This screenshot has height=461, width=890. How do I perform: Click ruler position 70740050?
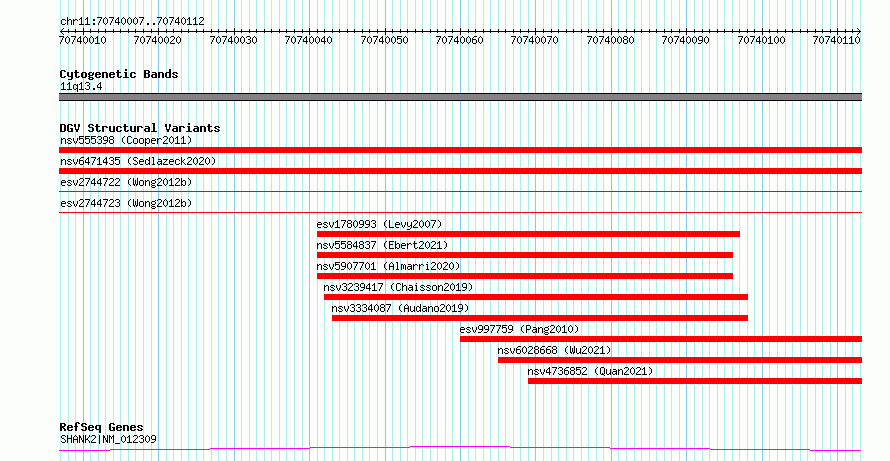pyautogui.click(x=384, y=40)
